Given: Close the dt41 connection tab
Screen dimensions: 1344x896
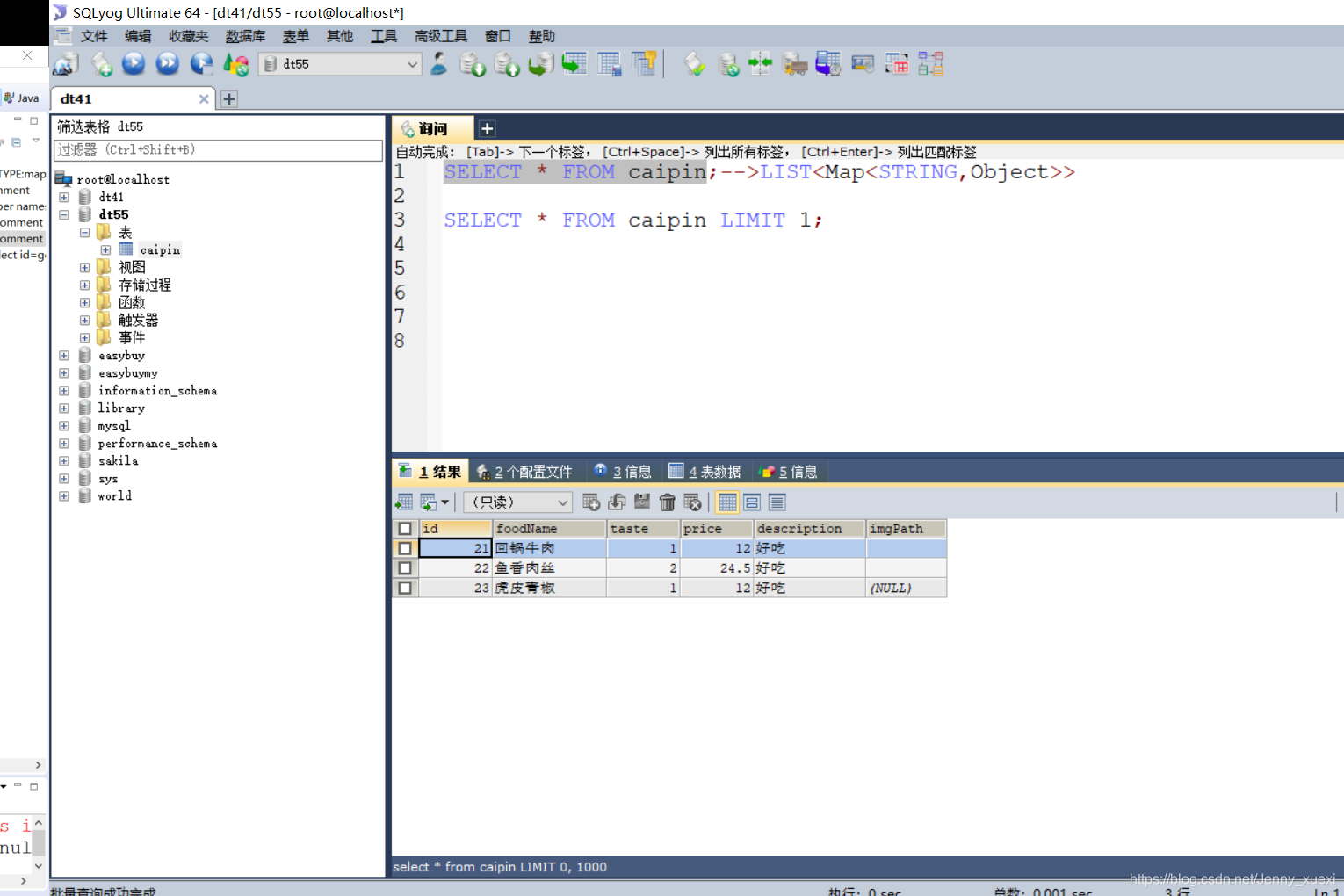Looking at the screenshot, I should [204, 99].
